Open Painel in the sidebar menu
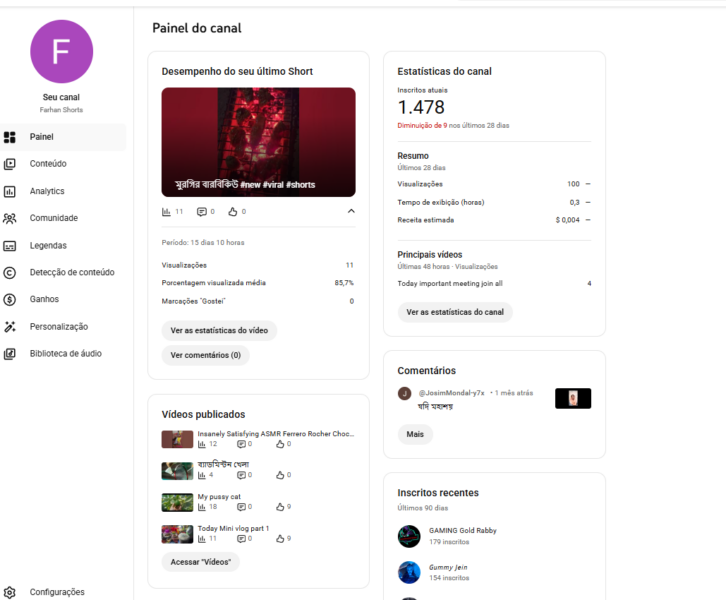This screenshot has height=600, width=726. click(63, 137)
